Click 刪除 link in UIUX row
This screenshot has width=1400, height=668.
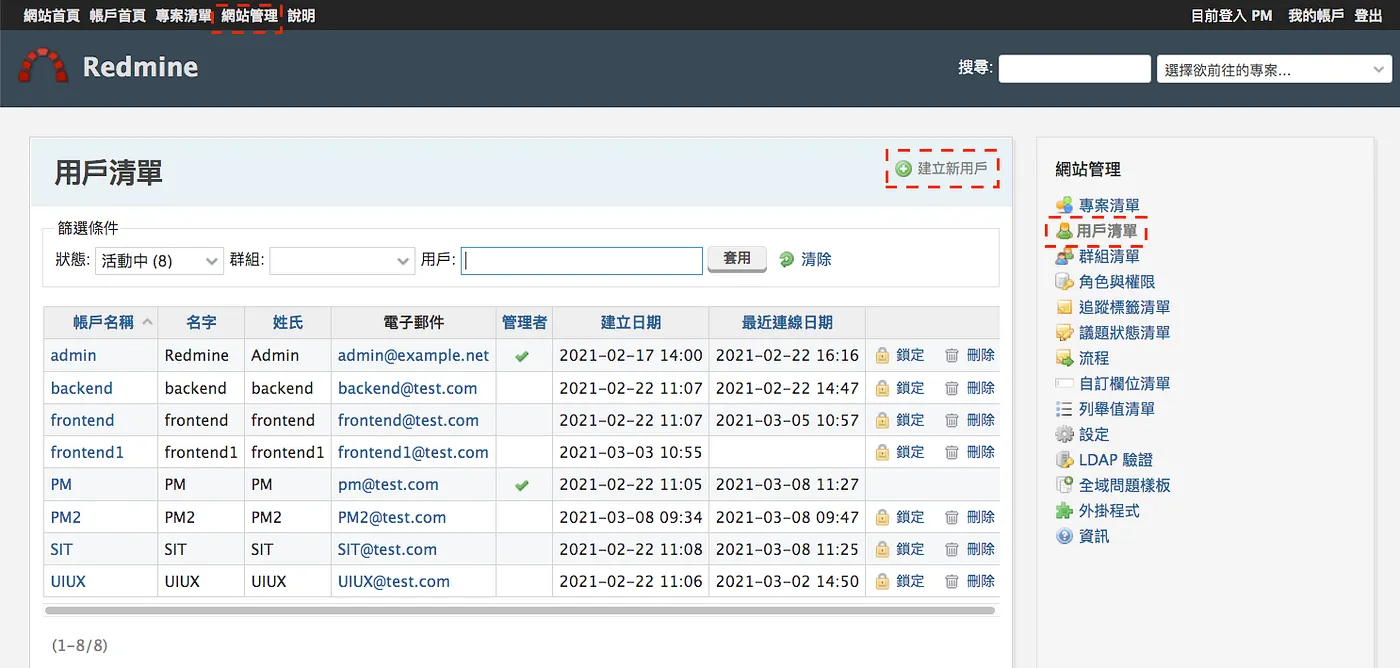click(980, 581)
